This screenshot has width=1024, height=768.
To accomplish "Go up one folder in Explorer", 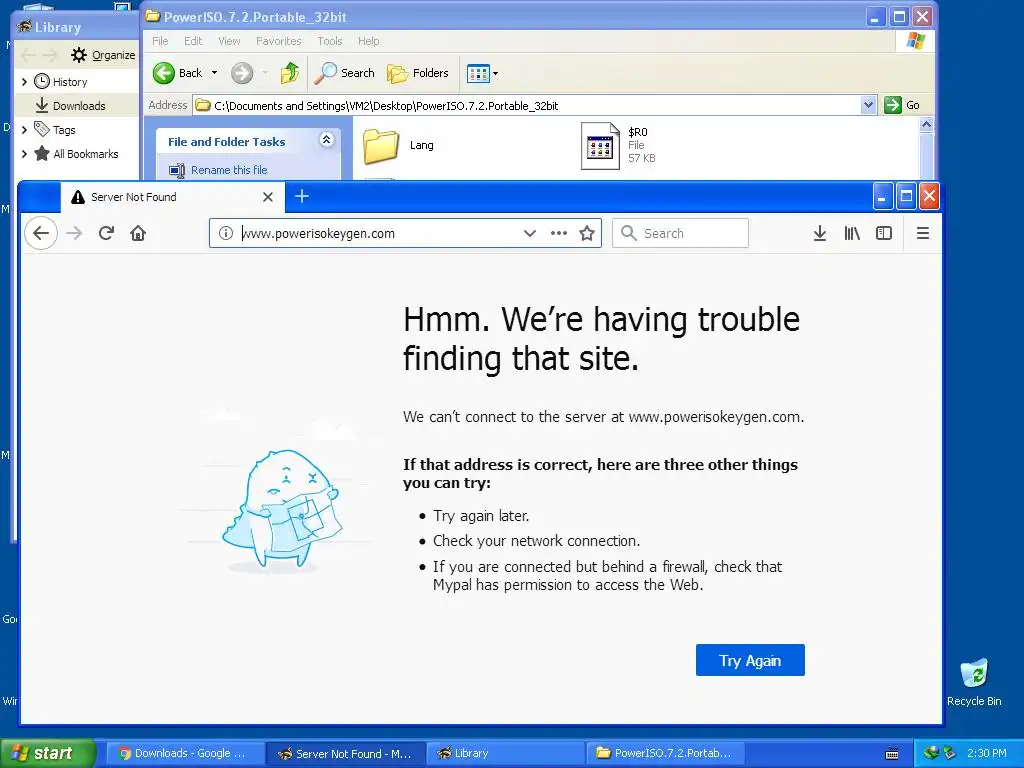I will tap(289, 73).
